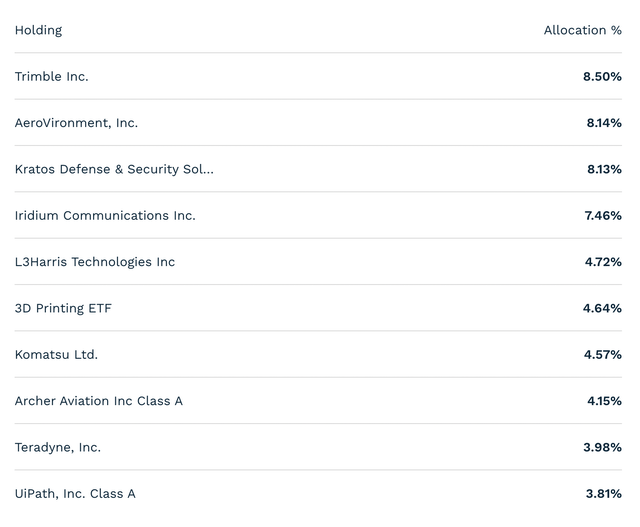
Task: Click Kratos Defense & Security Sol... row
Action: [114, 169]
